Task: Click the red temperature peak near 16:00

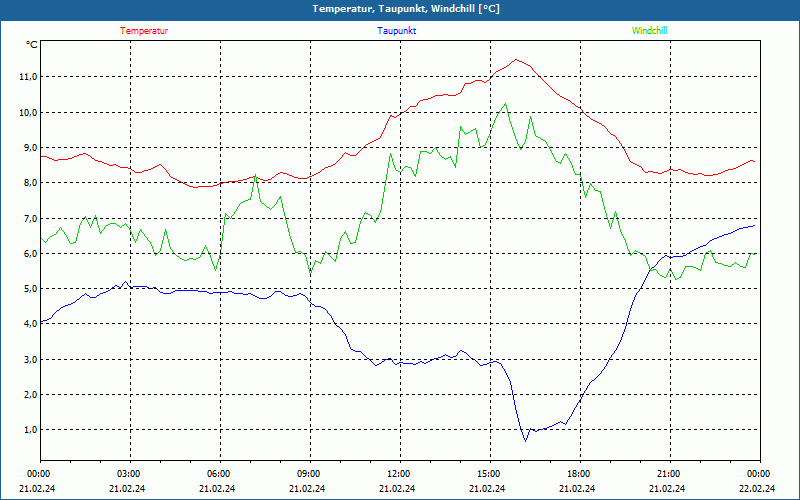Action: click(516, 60)
